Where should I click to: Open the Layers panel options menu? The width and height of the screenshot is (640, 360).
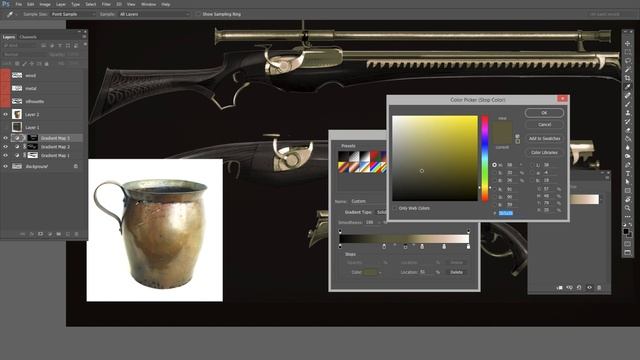84,37
